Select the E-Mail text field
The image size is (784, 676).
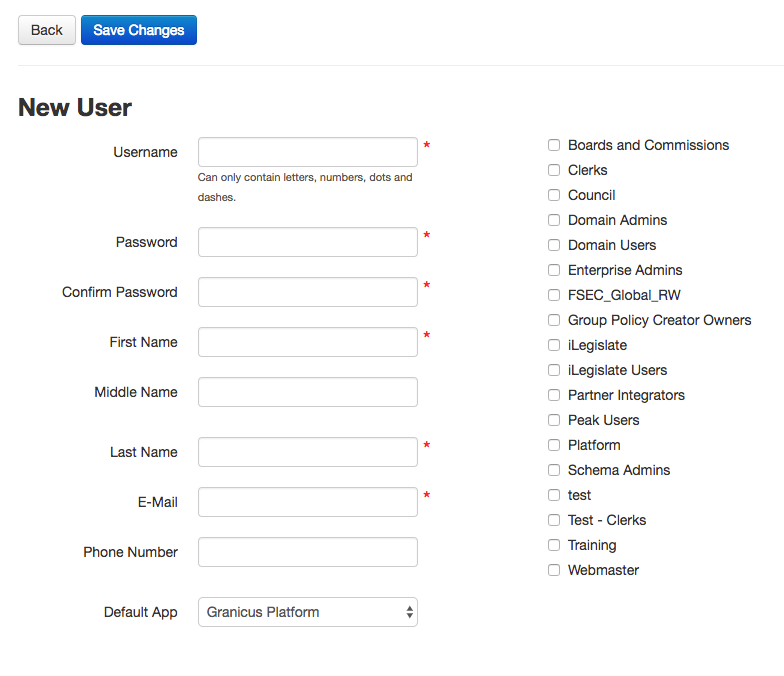click(308, 502)
